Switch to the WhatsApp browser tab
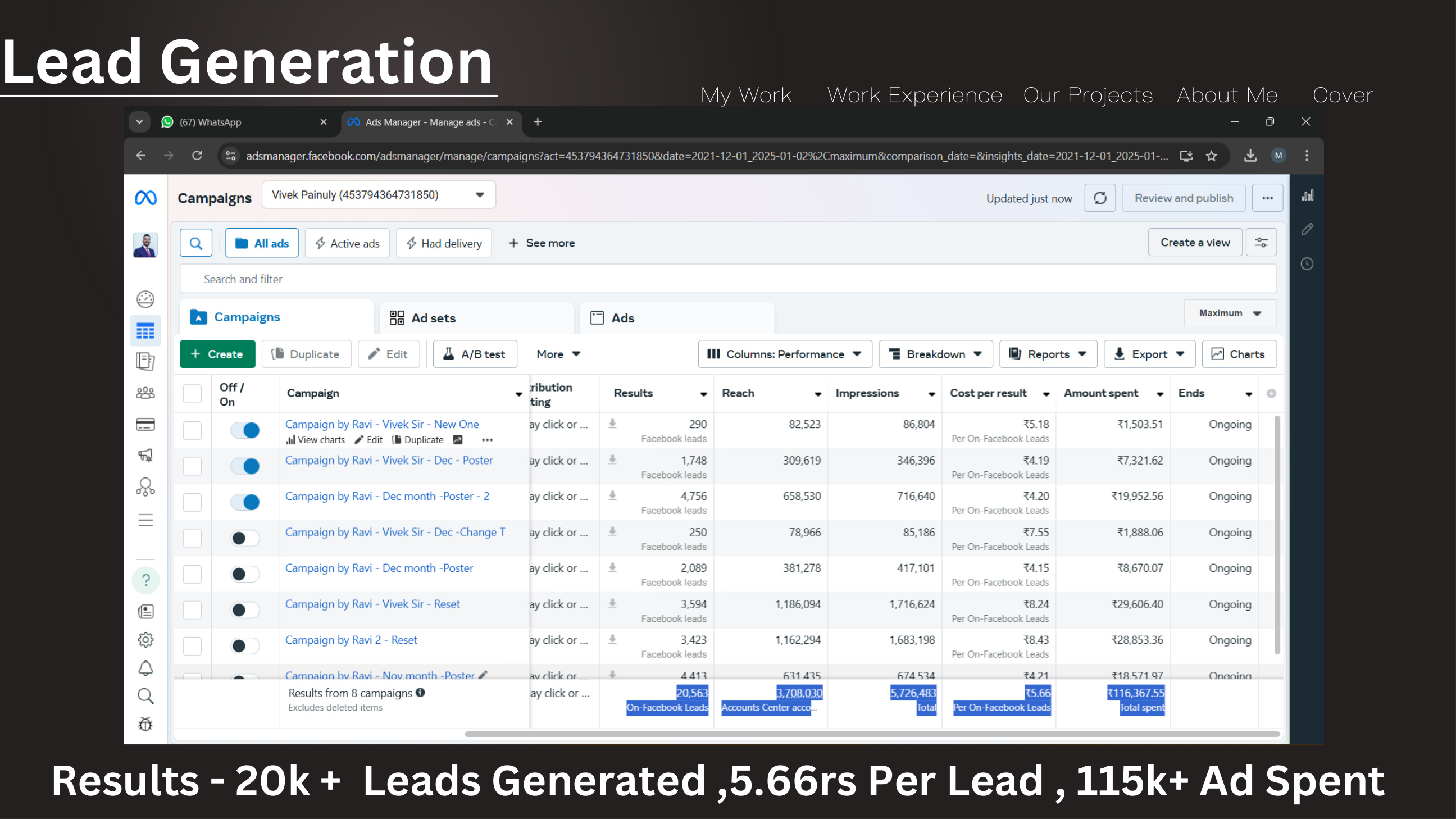Image resolution: width=1456 pixels, height=819 pixels. (x=244, y=122)
